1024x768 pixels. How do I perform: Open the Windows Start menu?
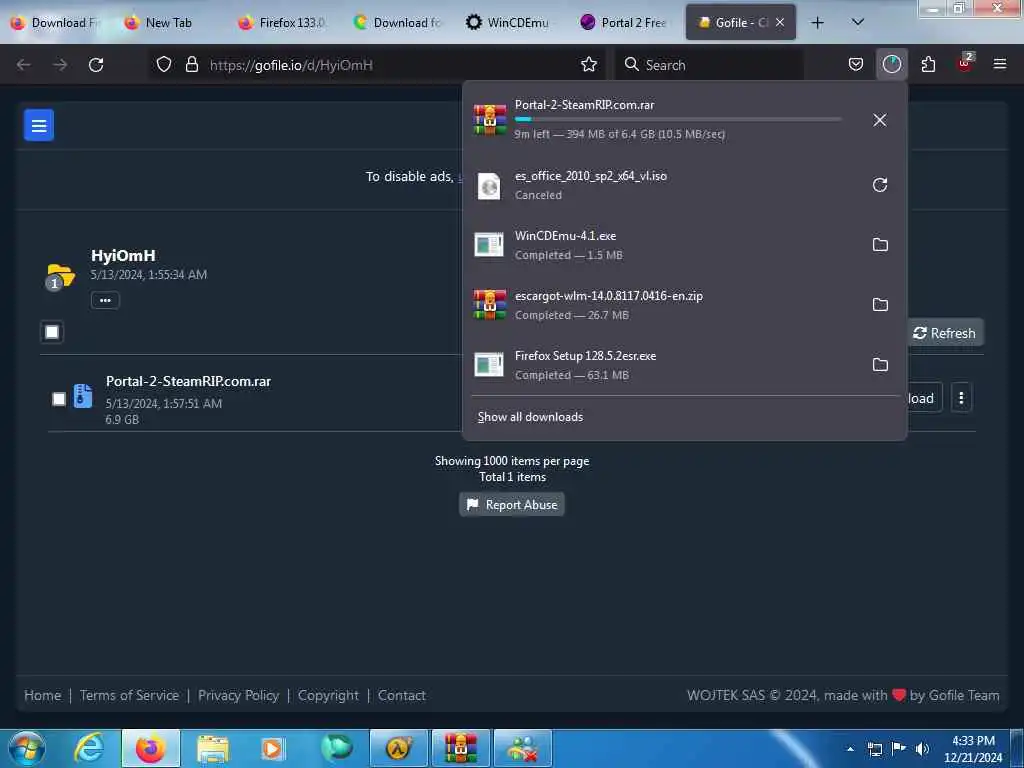(27, 748)
